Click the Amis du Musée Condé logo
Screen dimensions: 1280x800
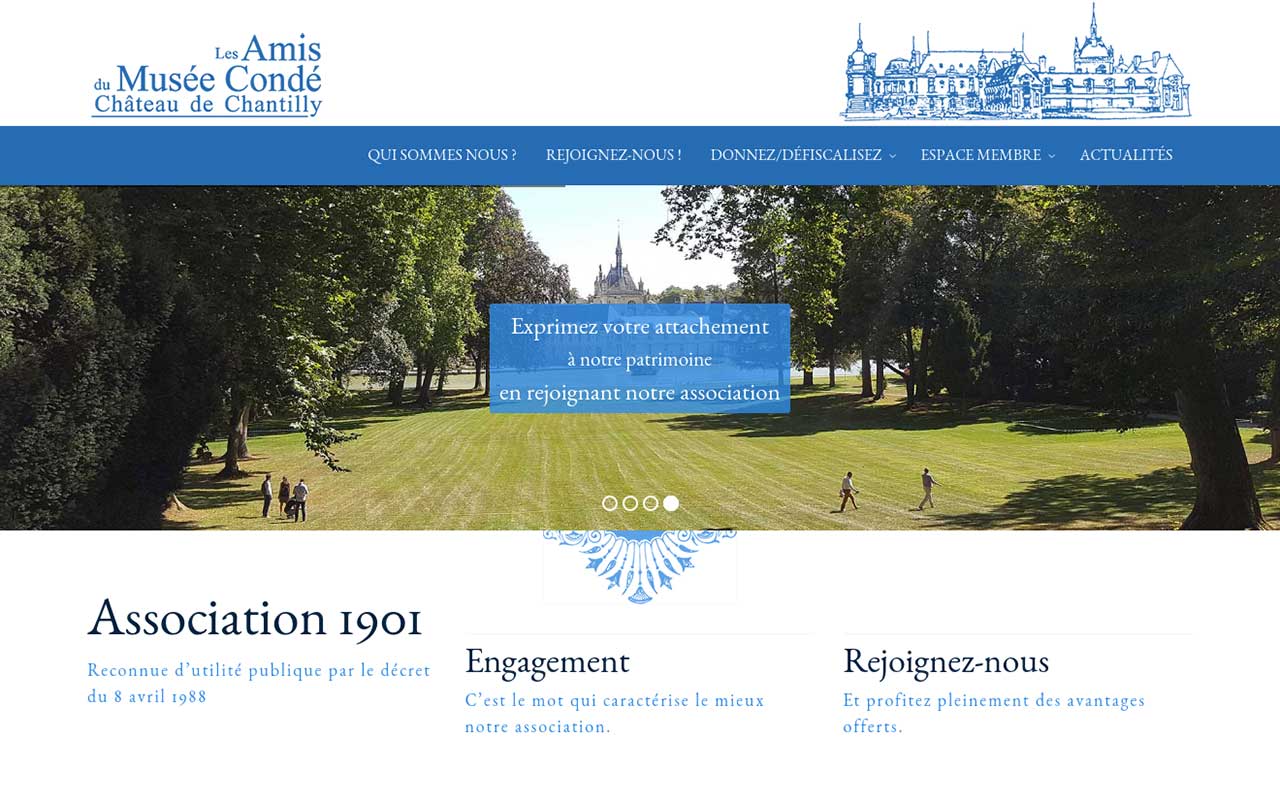tap(207, 76)
